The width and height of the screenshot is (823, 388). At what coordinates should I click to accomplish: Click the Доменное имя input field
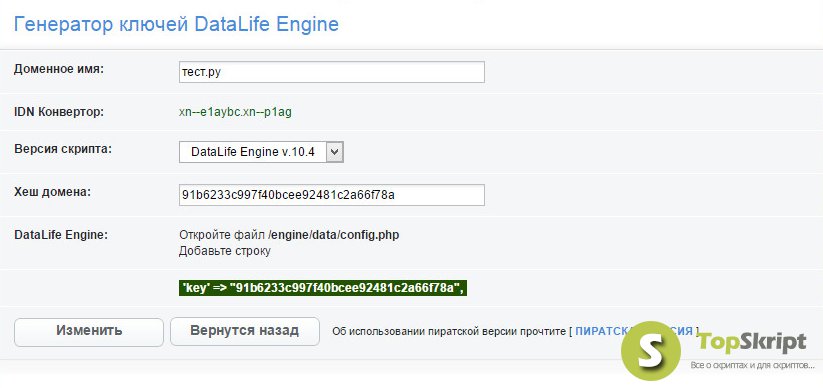click(x=331, y=72)
